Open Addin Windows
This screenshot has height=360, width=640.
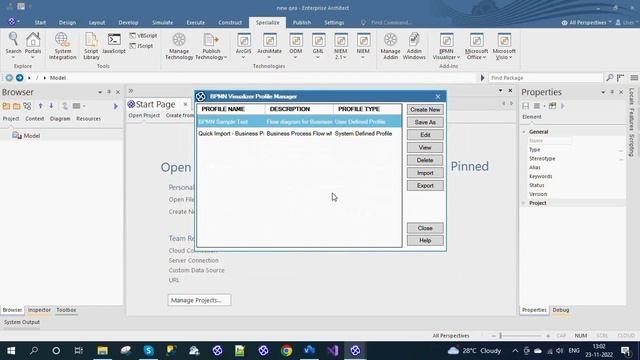pos(414,46)
